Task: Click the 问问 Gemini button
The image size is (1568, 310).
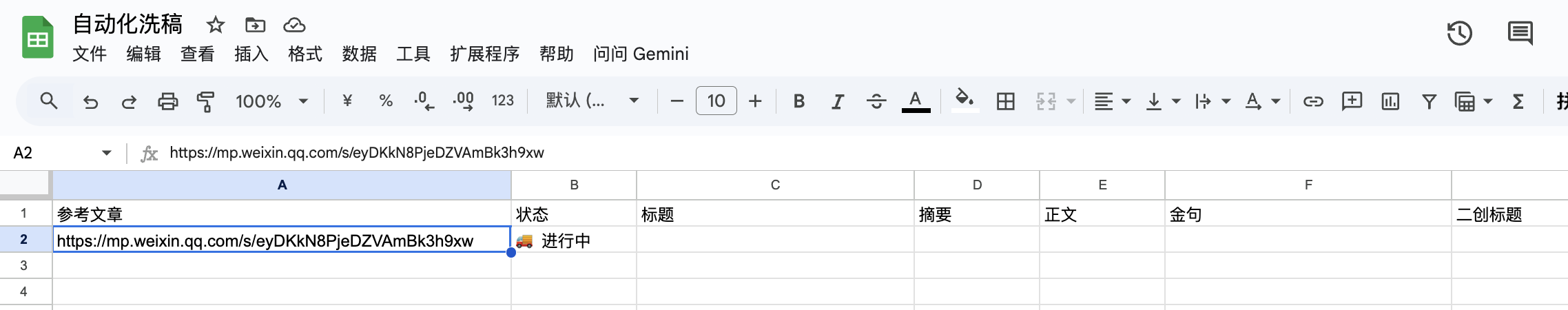Action: tap(641, 54)
